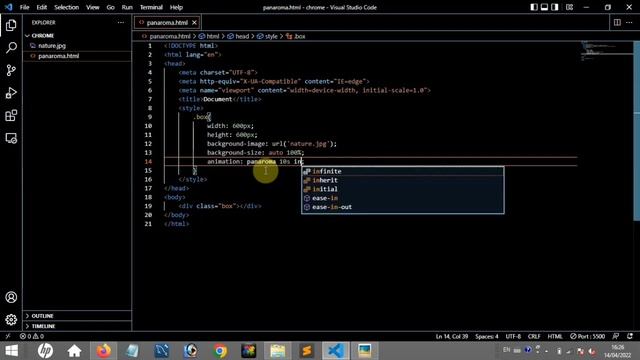Screen dimensions: 640x360
Task: Open the Run menu
Action: coord(127,7)
